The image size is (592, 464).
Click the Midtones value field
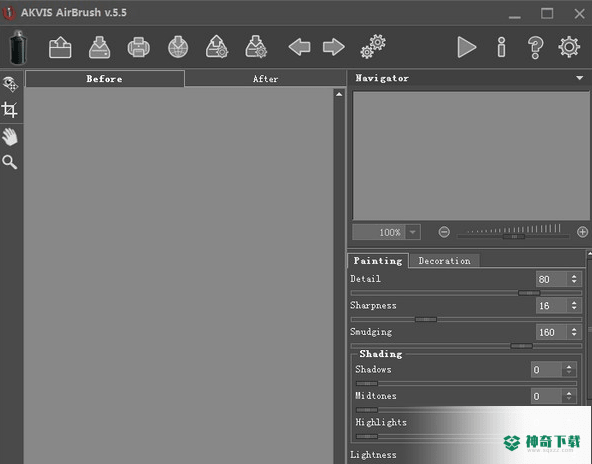[x=546, y=396]
